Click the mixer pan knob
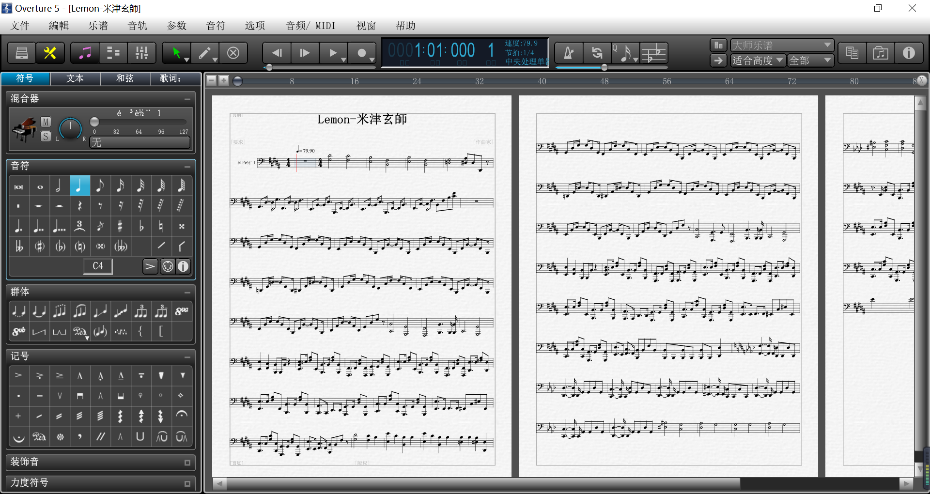The width and height of the screenshot is (930, 494). coord(71,128)
